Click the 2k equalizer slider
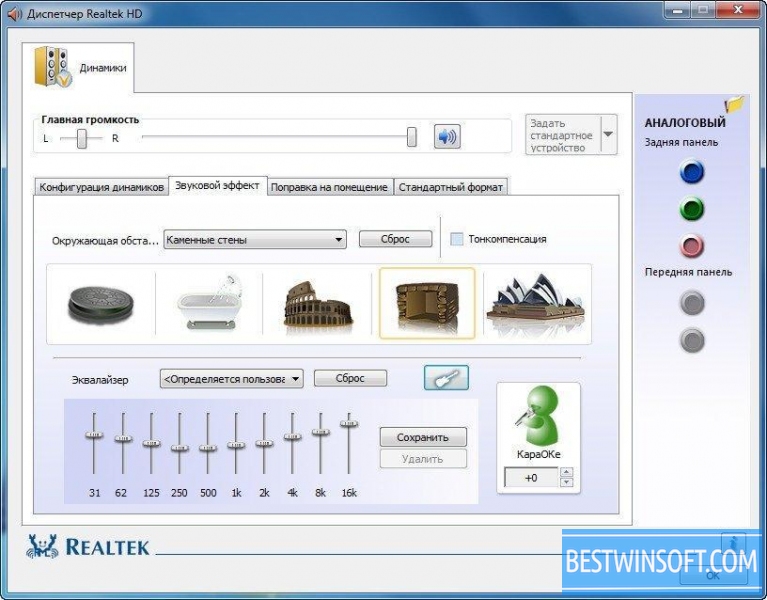This screenshot has height=600, width=767. [x=264, y=443]
